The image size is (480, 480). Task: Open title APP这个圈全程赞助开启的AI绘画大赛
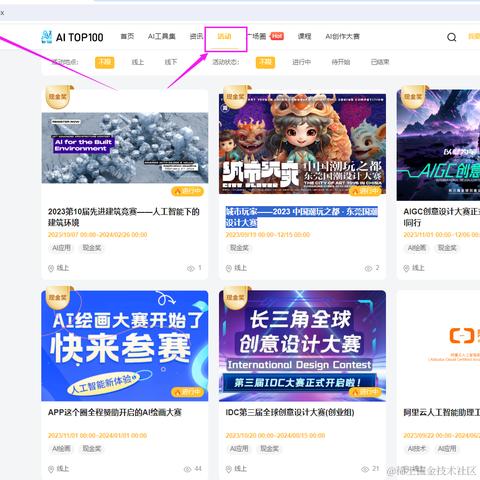click(115, 412)
